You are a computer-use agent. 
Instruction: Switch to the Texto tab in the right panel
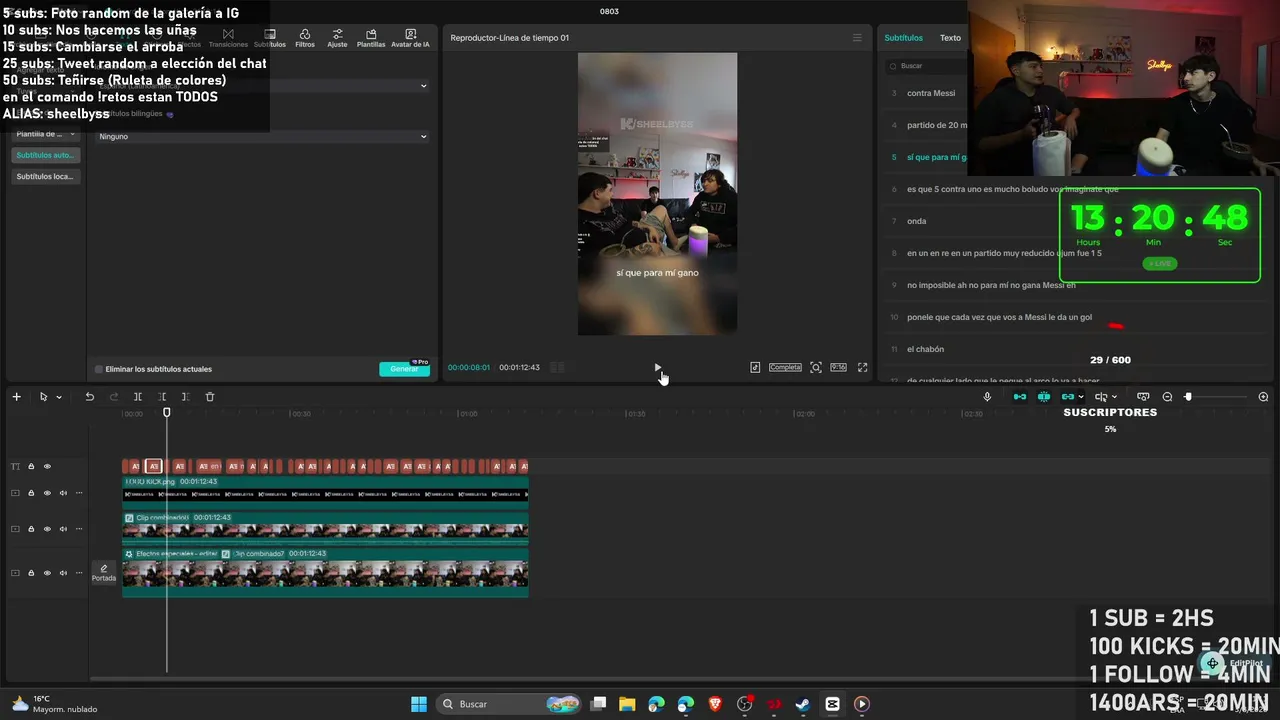point(950,38)
